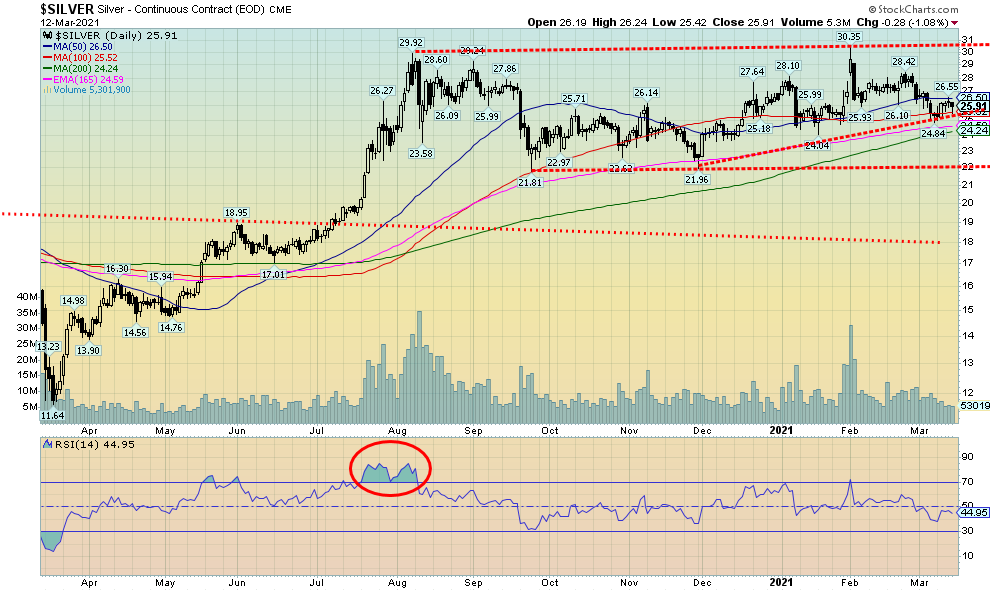Click the red circle on RSI overbought zone
This screenshot has height=591, width=990.
coord(391,469)
